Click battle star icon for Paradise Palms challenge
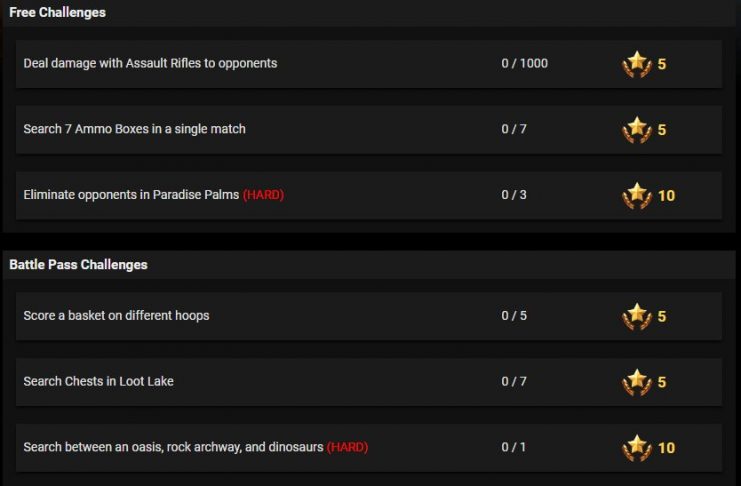The height and width of the screenshot is (486, 741). tap(637, 196)
